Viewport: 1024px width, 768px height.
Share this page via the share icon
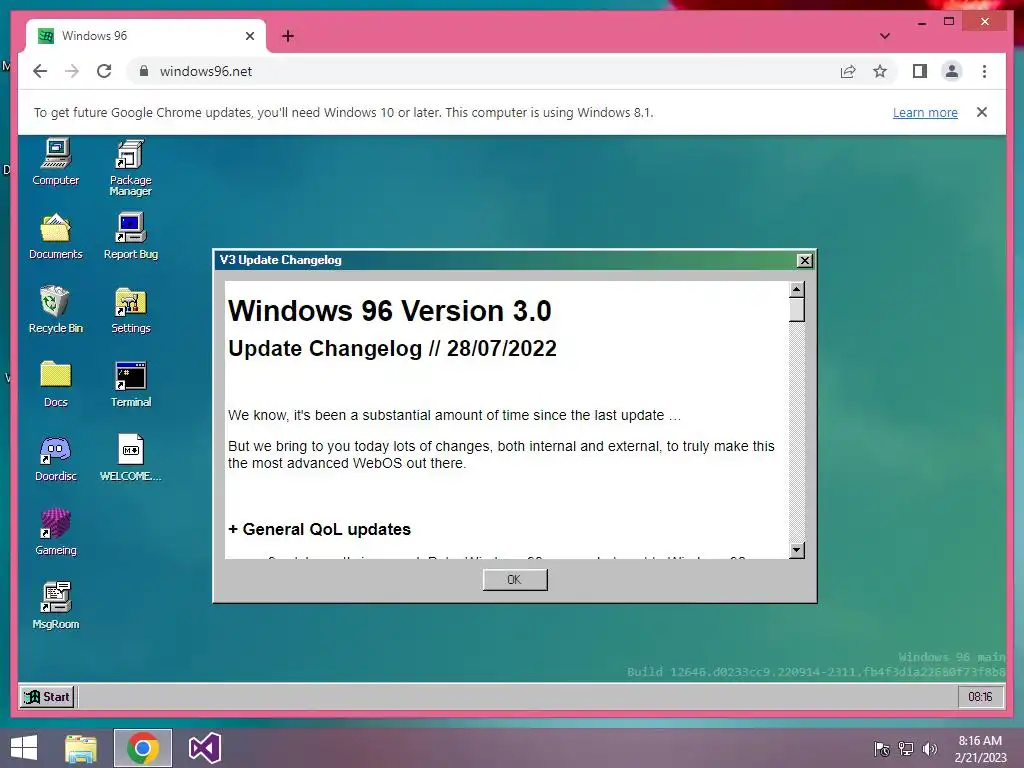coord(848,71)
